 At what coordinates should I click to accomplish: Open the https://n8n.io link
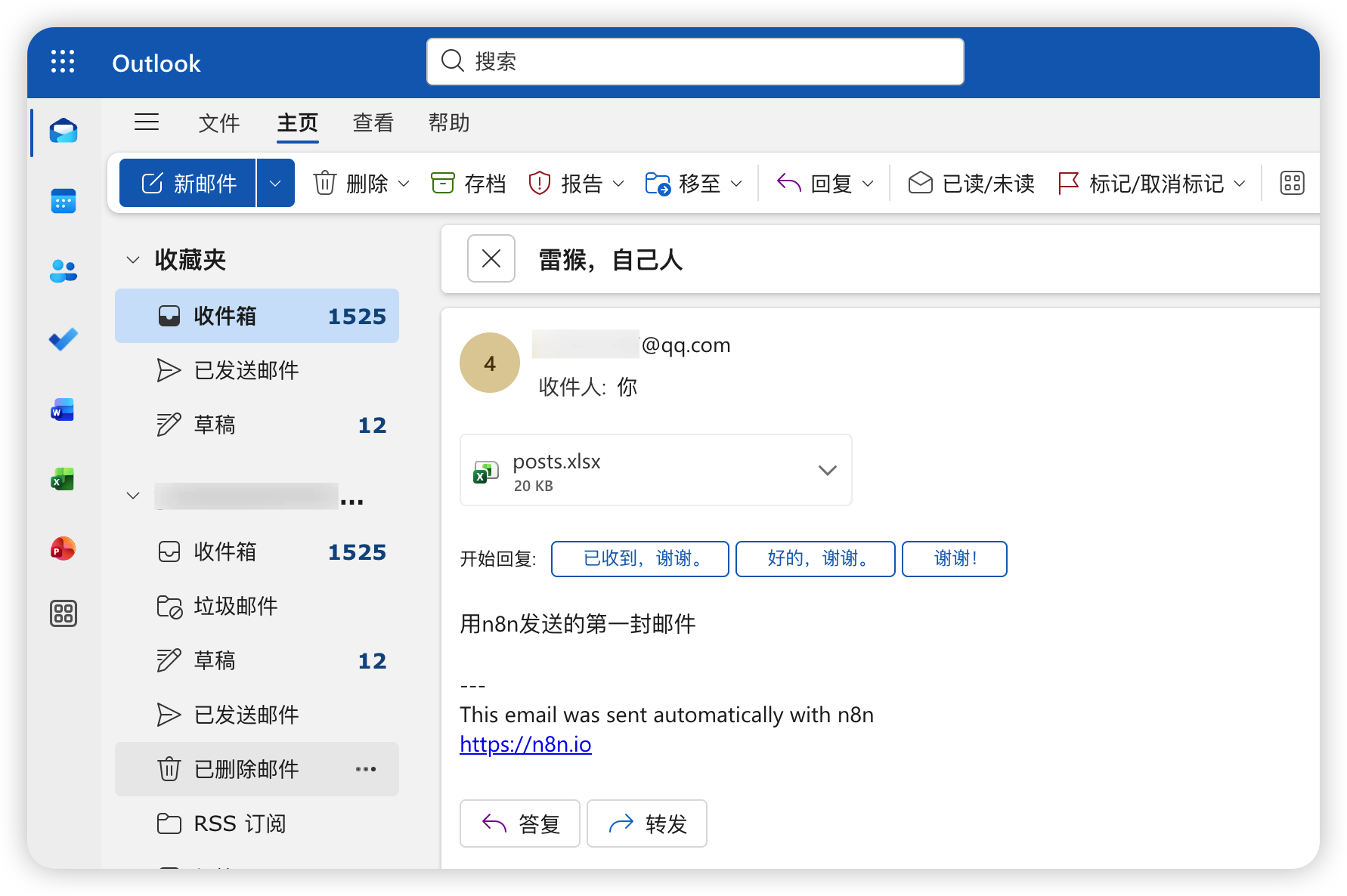click(x=525, y=745)
